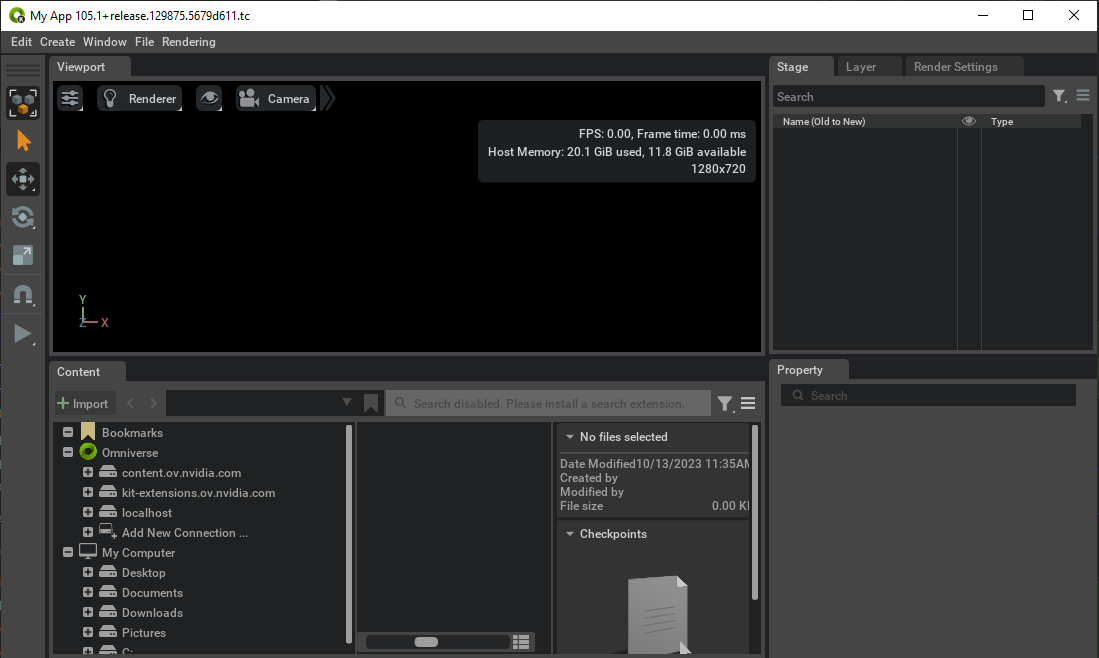The height and width of the screenshot is (658, 1099).
Task: Click the Type column header
Action: click(x=1002, y=121)
